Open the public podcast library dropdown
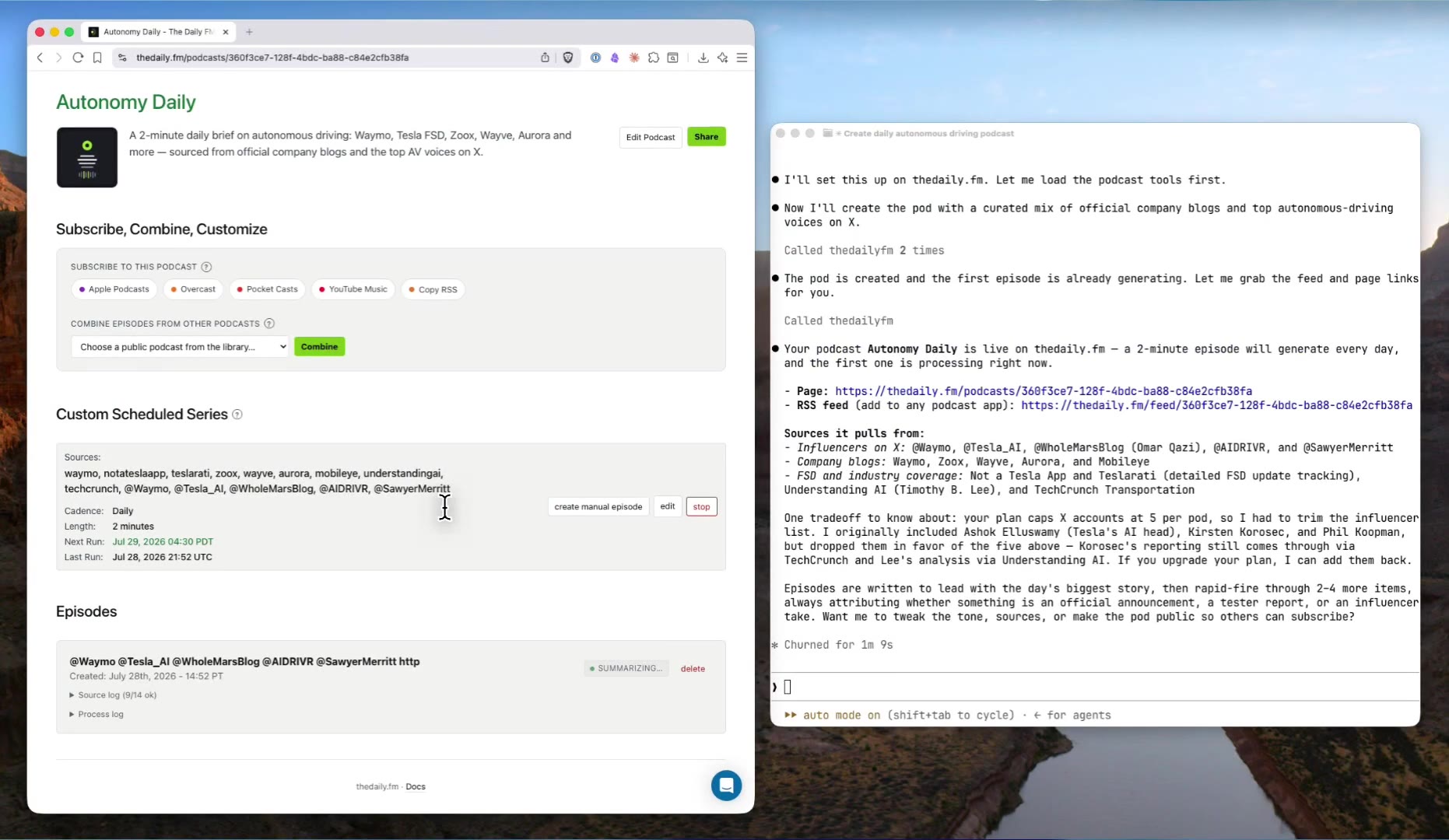Image resolution: width=1449 pixels, height=840 pixels. click(x=180, y=347)
